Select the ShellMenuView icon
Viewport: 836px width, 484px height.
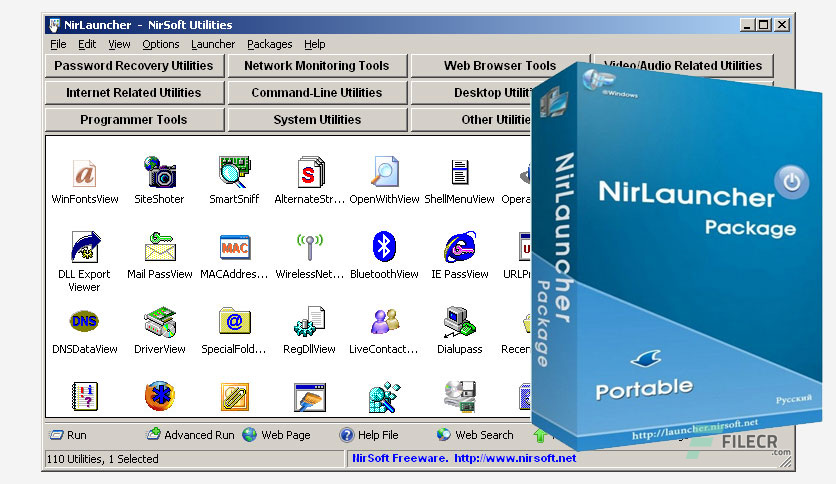tap(460, 173)
